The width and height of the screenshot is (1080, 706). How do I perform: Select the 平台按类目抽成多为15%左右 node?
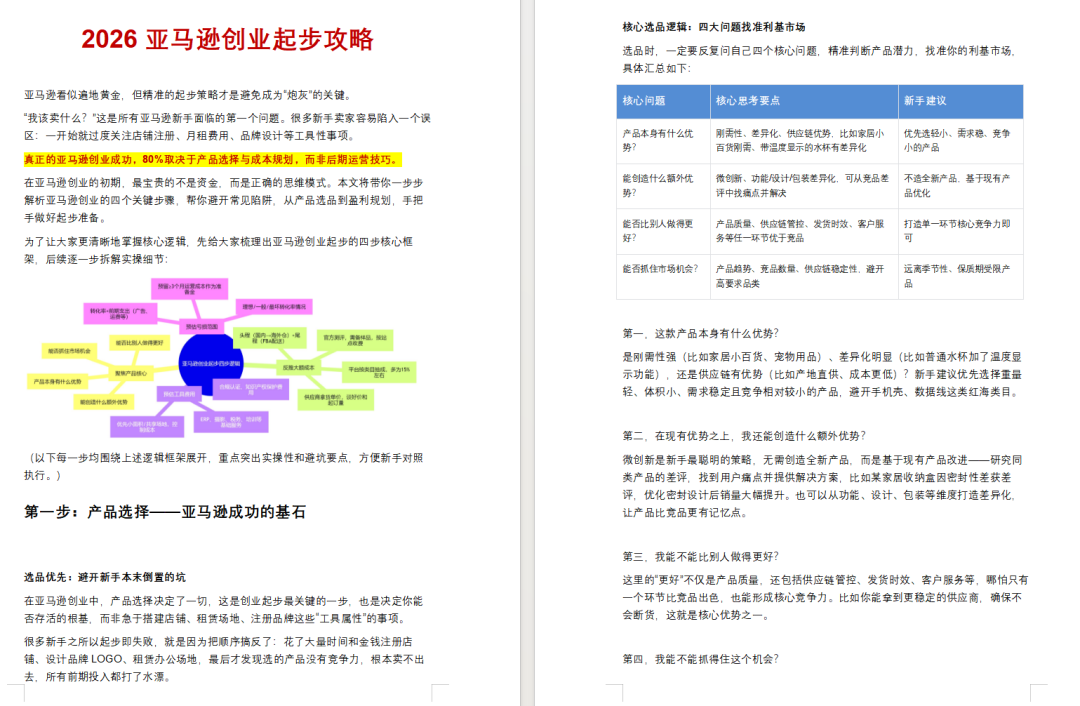[380, 370]
